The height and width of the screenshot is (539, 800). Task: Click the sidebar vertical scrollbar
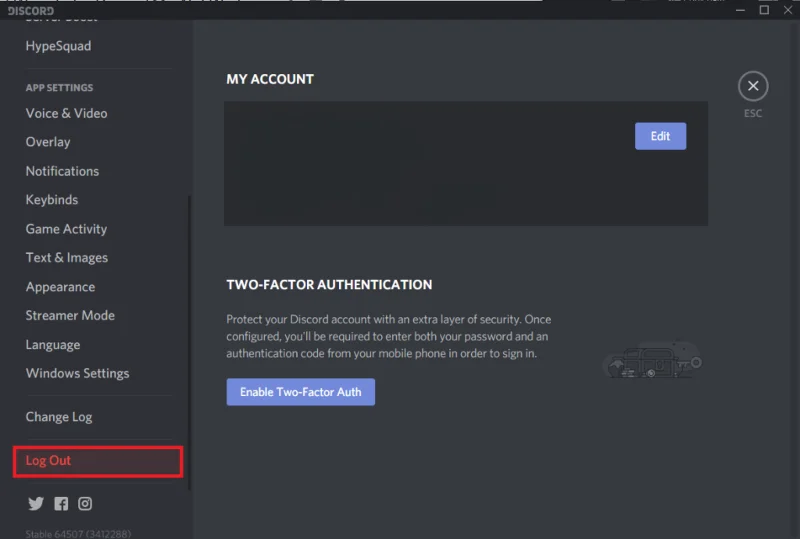pos(189,342)
